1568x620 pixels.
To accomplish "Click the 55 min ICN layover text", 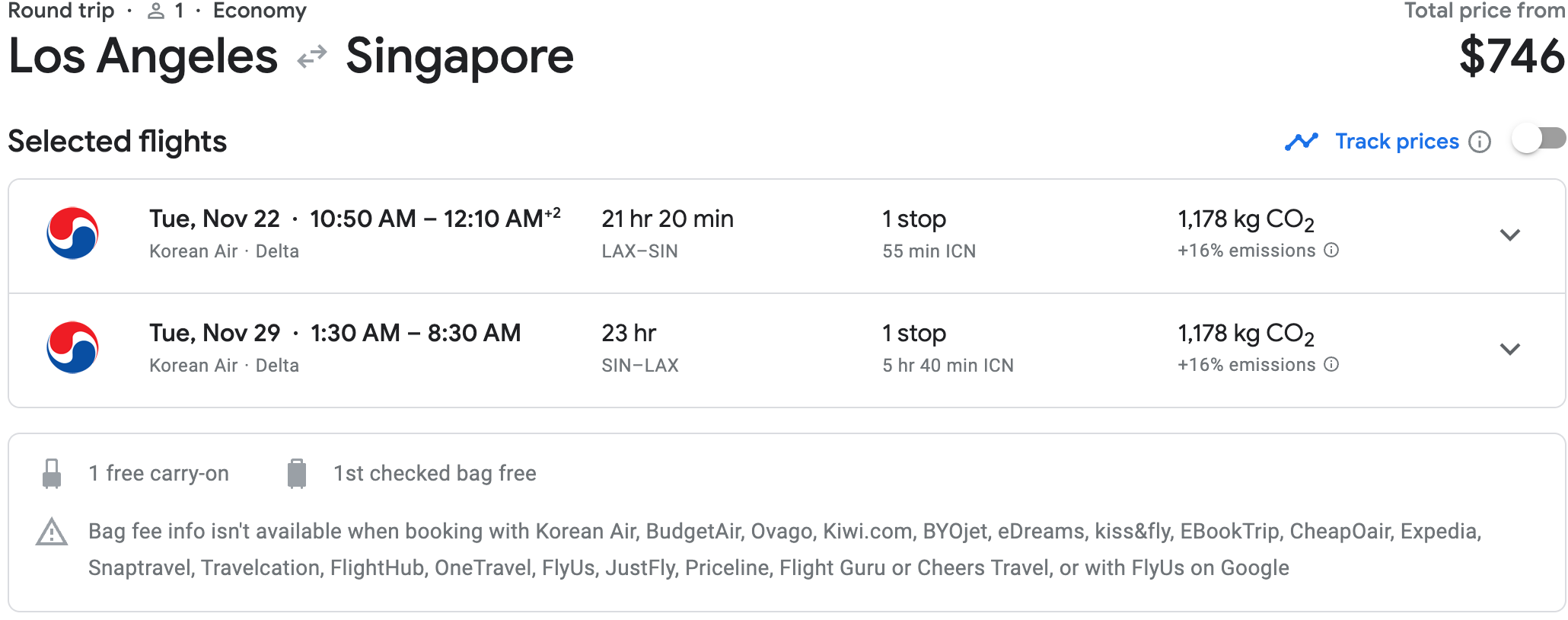I will [929, 251].
